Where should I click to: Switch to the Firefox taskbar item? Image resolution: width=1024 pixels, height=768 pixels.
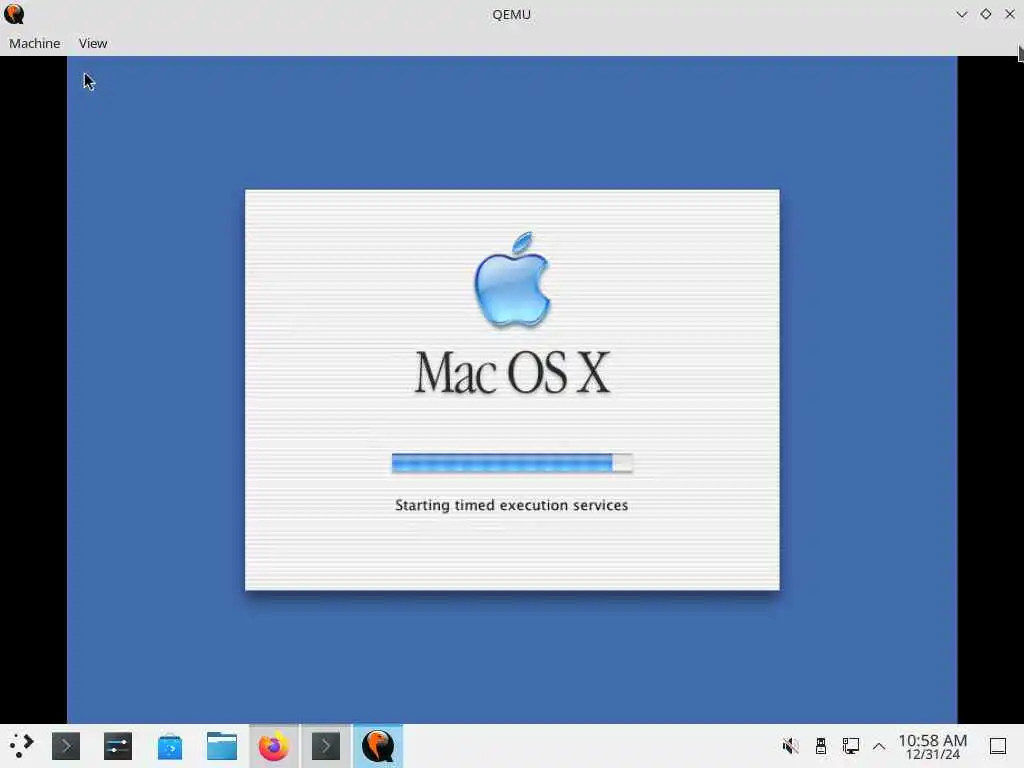click(x=274, y=746)
